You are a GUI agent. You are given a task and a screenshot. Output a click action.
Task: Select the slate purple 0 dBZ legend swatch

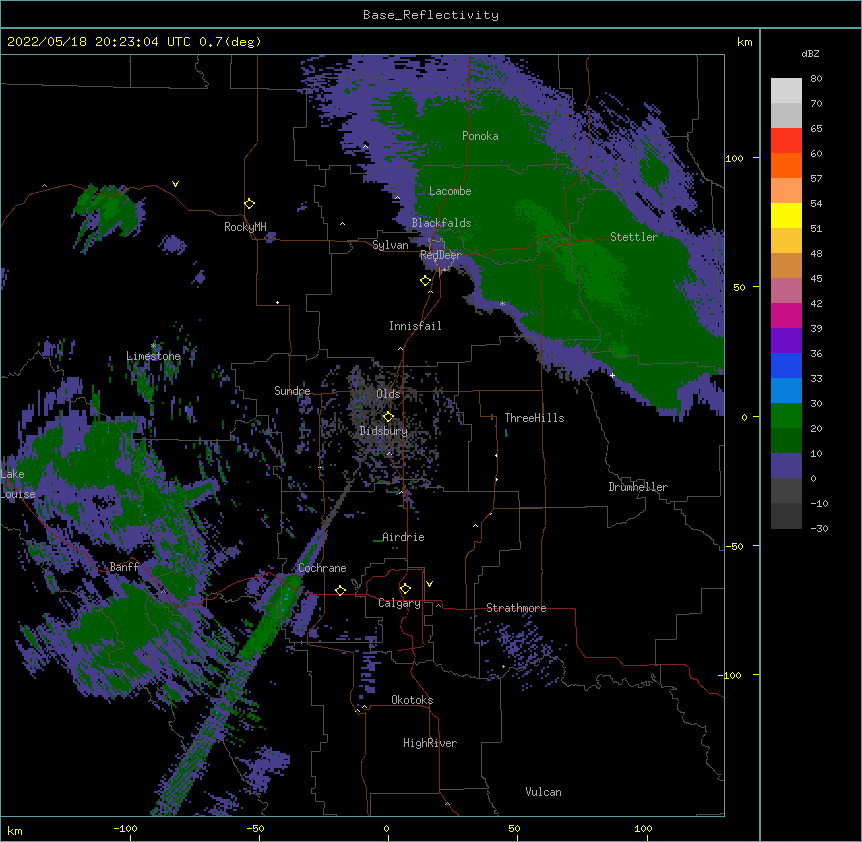coord(786,465)
